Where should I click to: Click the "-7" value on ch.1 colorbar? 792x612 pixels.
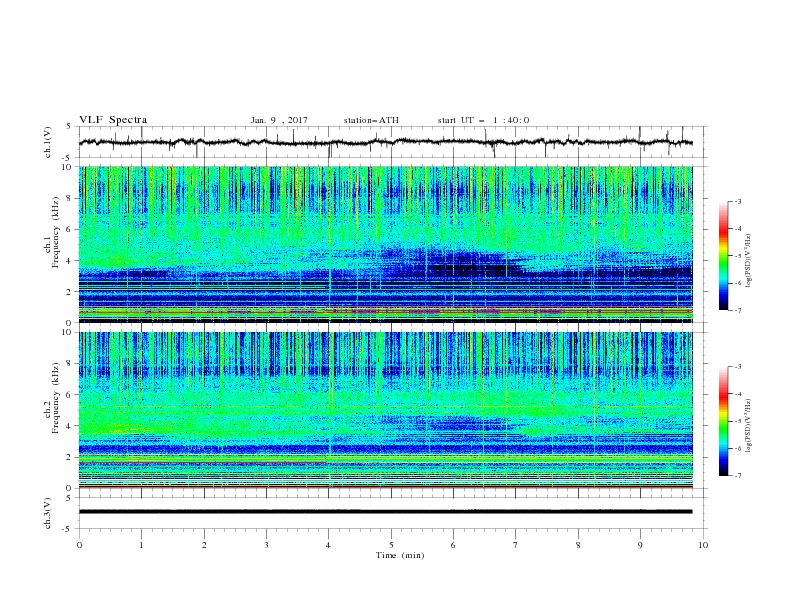tap(738, 310)
